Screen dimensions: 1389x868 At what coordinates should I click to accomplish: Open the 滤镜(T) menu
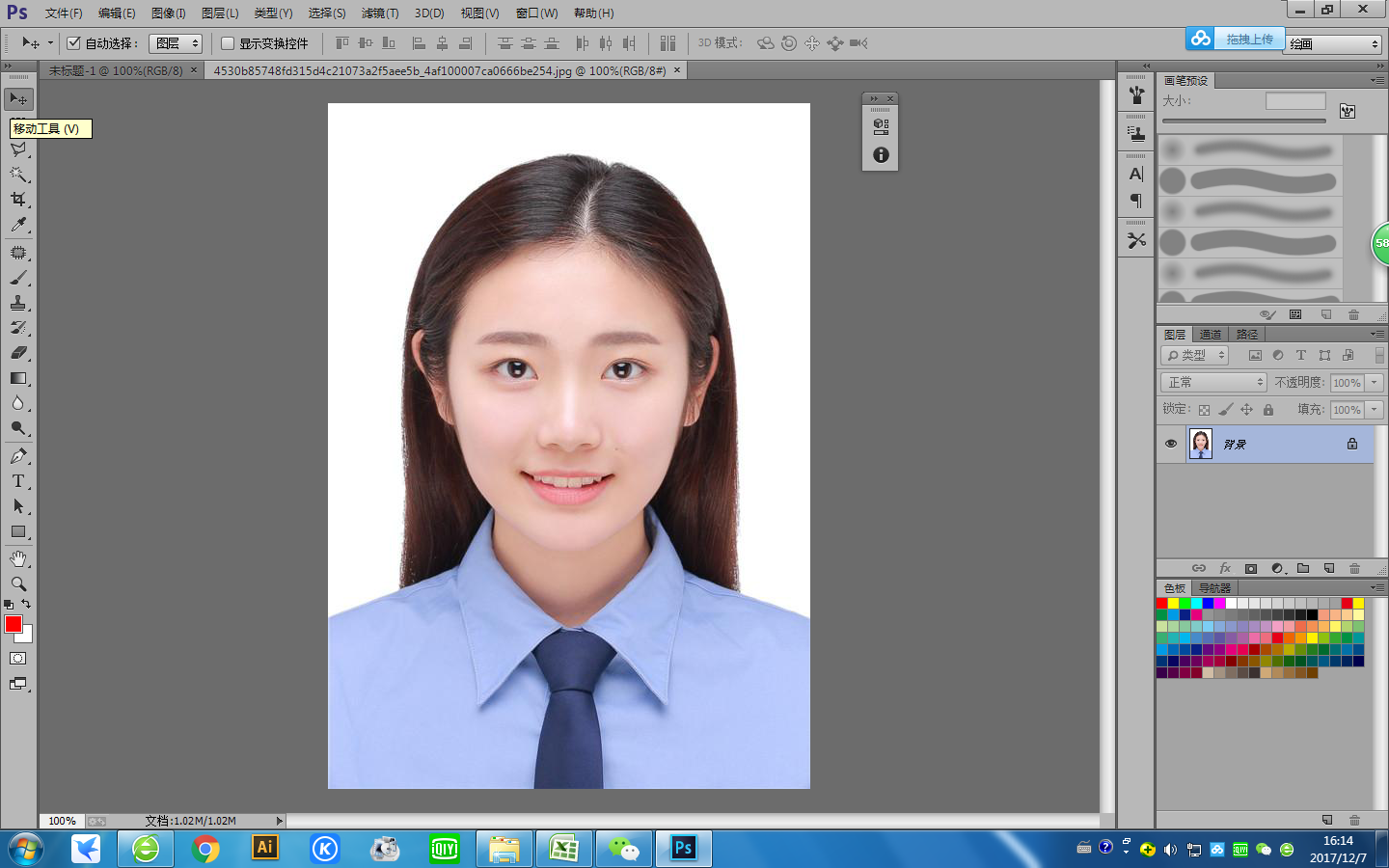379,13
